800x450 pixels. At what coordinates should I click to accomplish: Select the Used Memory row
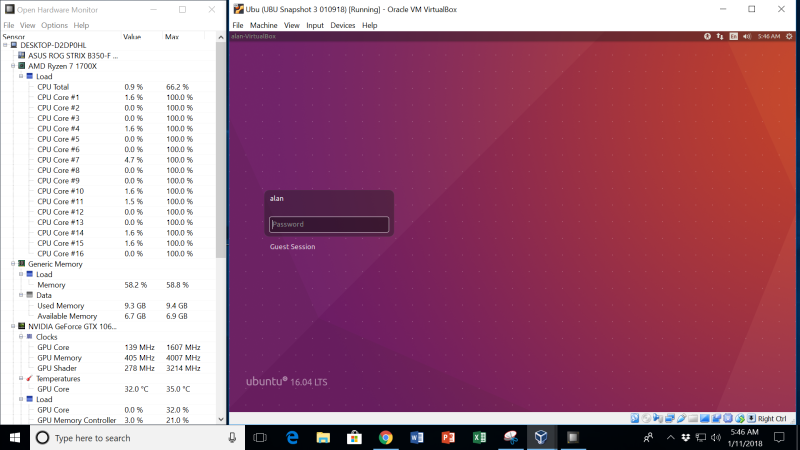point(108,306)
